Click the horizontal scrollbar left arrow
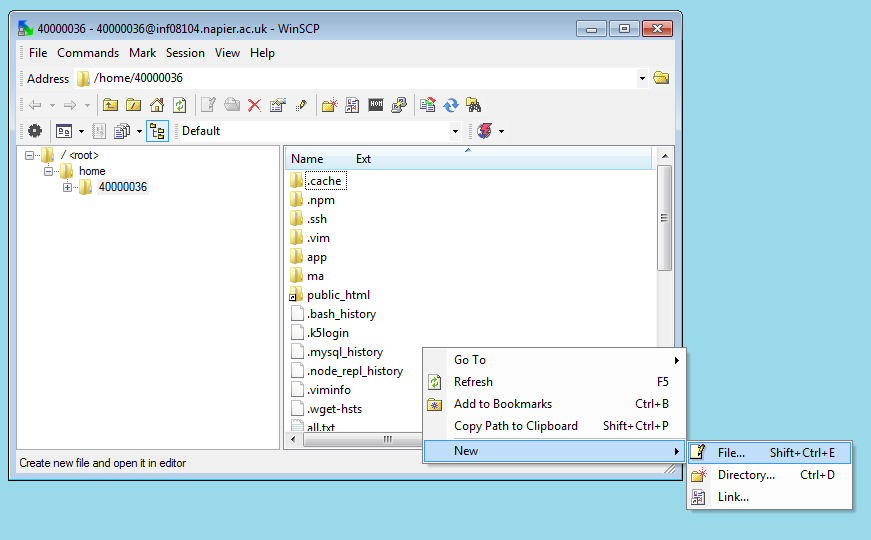This screenshot has height=540, width=871. (x=294, y=439)
